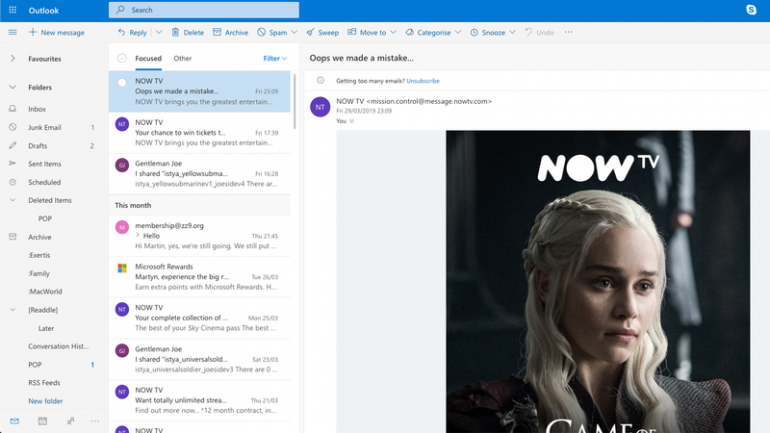Screen dimensions: 770x433
Task: Expand the 'Hello' conversation thread chevron
Action: (138, 236)
